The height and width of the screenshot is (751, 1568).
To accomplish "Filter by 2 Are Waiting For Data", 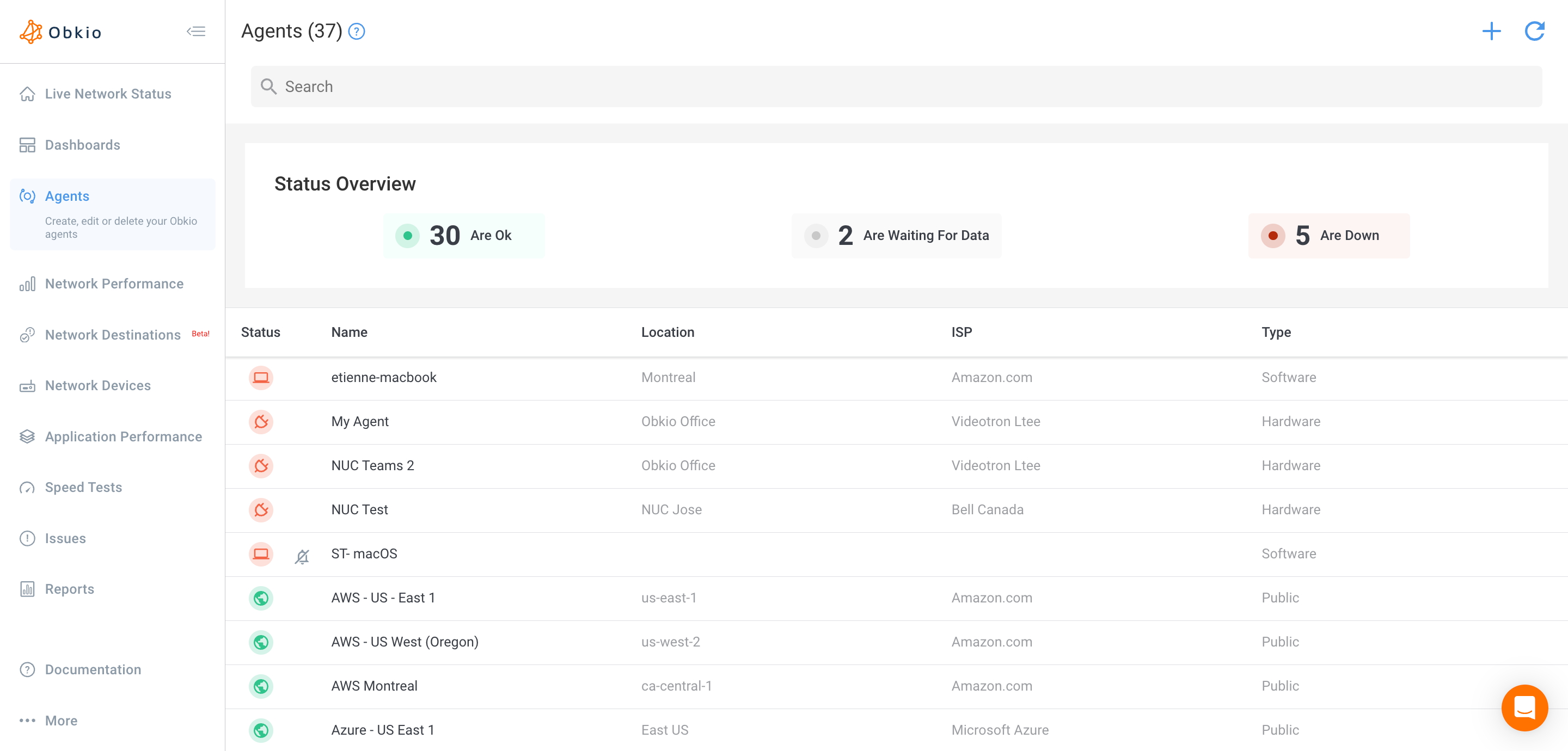I will (896, 236).
